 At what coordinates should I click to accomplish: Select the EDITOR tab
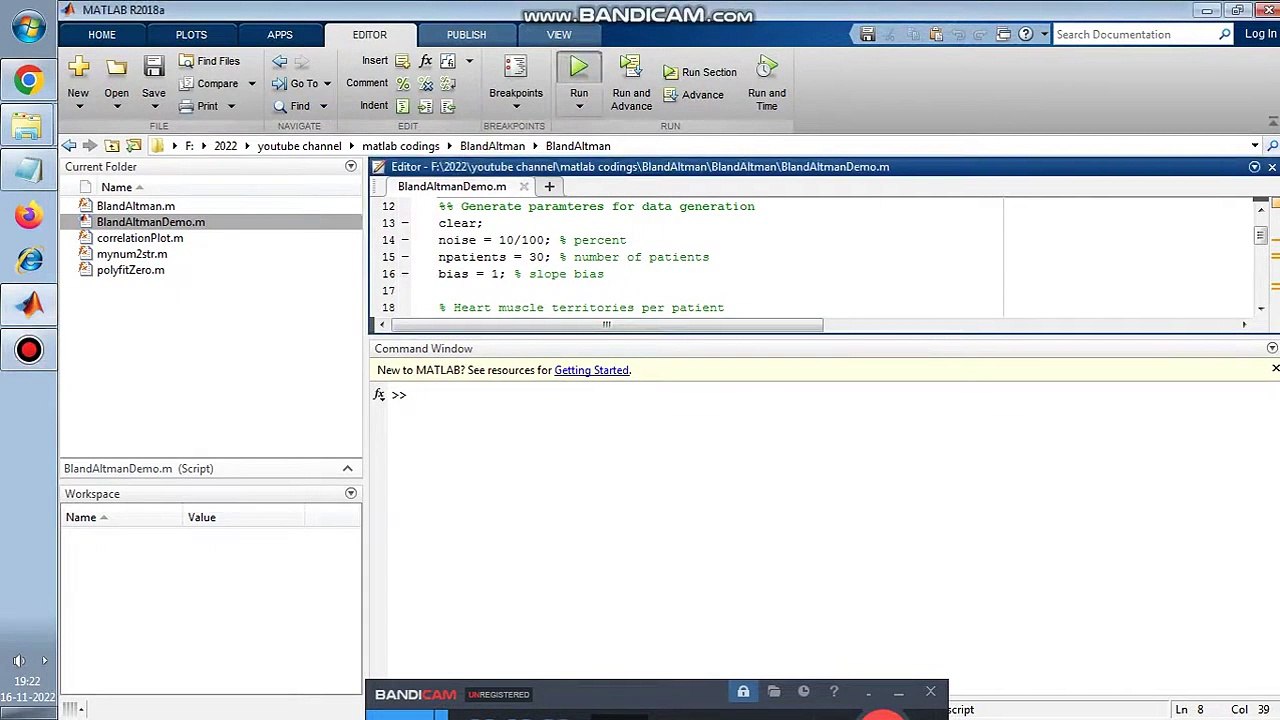tap(370, 35)
